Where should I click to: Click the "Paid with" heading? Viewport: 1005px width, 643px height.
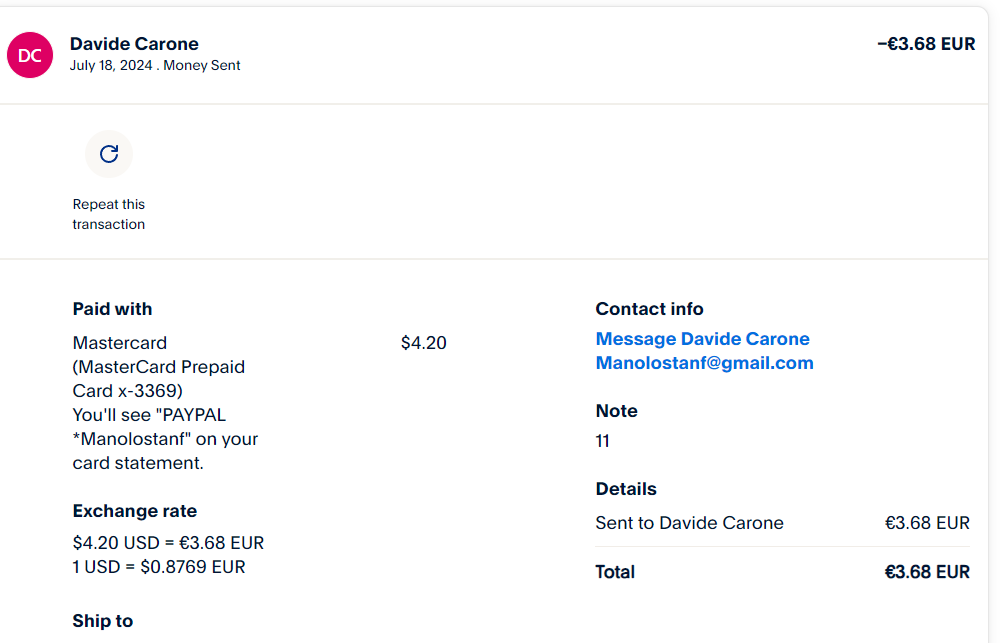click(112, 309)
